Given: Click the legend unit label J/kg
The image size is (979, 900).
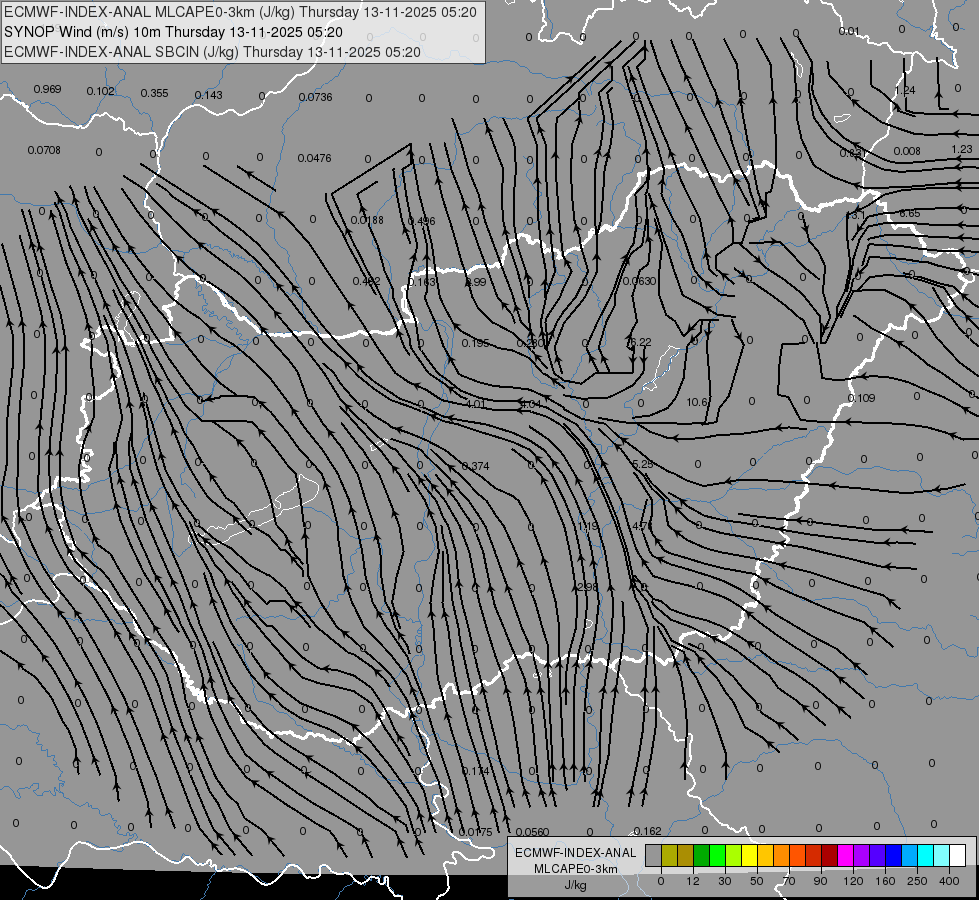Looking at the screenshot, I should [576, 885].
